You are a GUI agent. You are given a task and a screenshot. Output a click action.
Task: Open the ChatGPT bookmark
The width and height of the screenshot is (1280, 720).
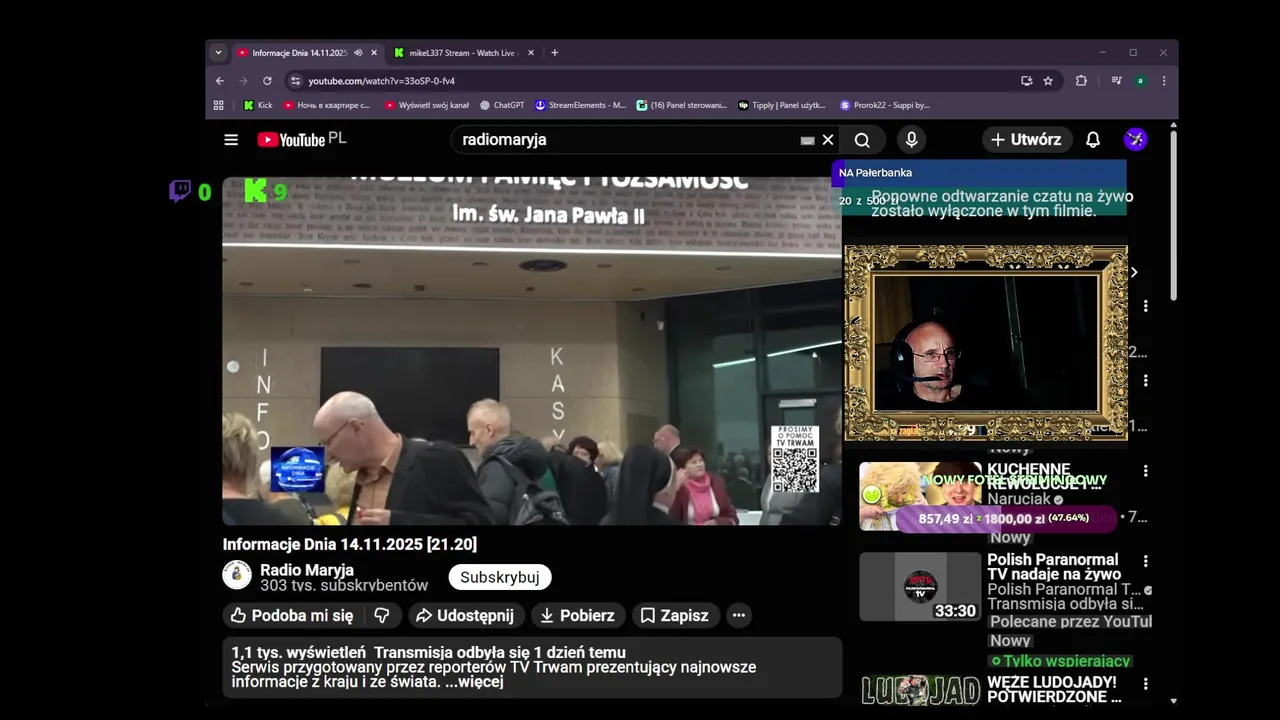pyautogui.click(x=502, y=105)
